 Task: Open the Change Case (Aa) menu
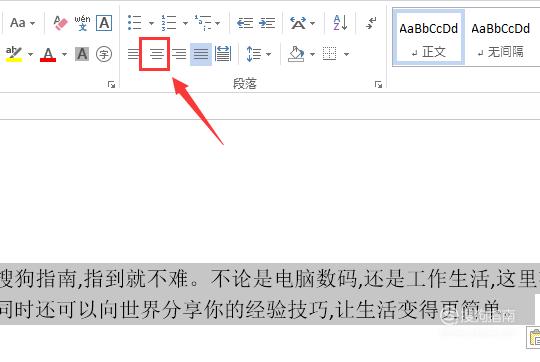tap(22, 23)
